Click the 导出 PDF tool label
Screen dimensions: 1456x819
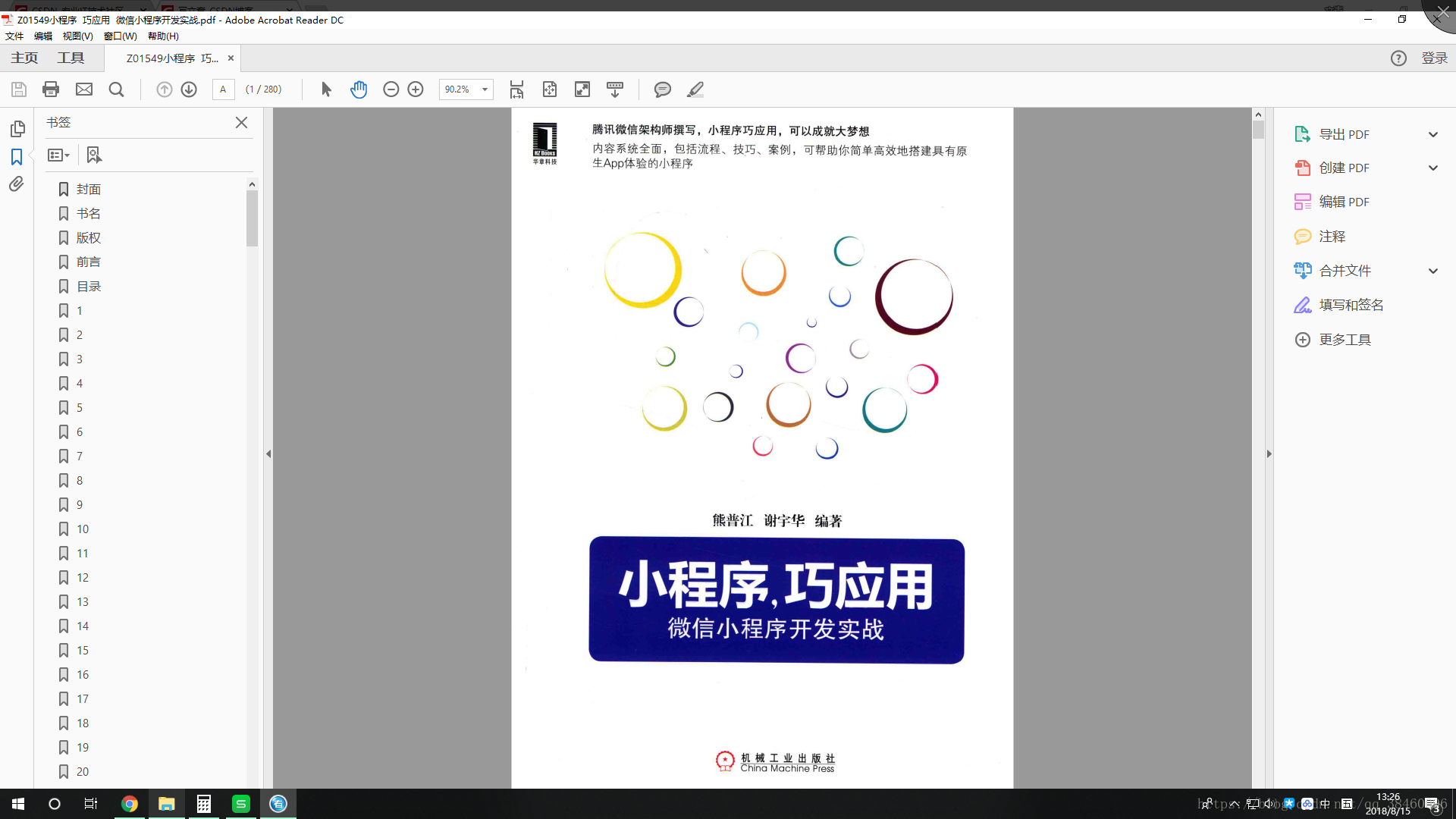[x=1344, y=134]
